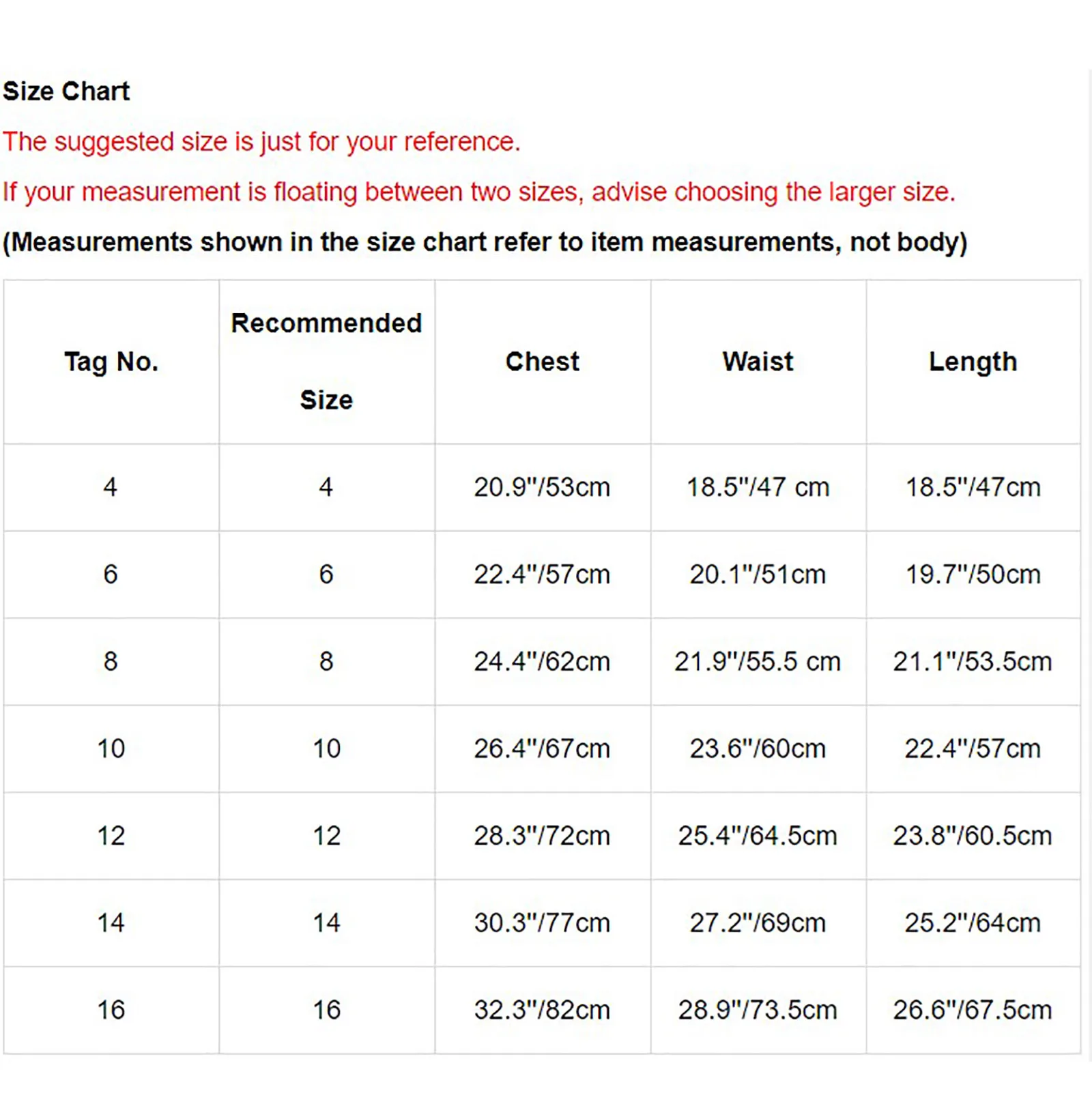
Task: Click length value 25.2"/64cm for size 14
Action: coord(973,923)
